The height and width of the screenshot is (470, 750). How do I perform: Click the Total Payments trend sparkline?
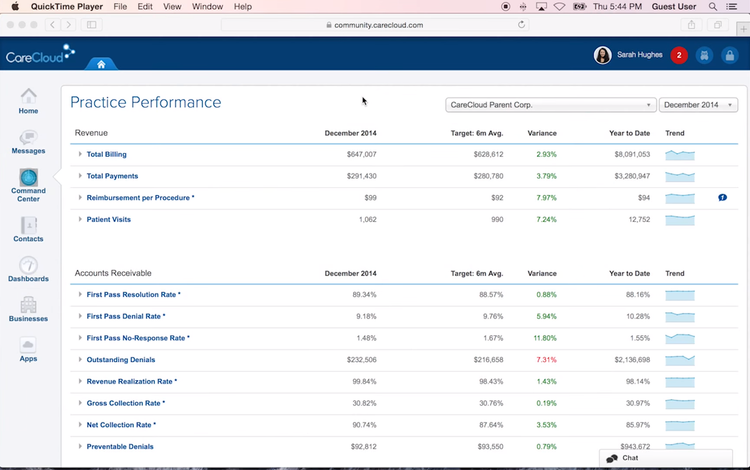tap(680, 176)
